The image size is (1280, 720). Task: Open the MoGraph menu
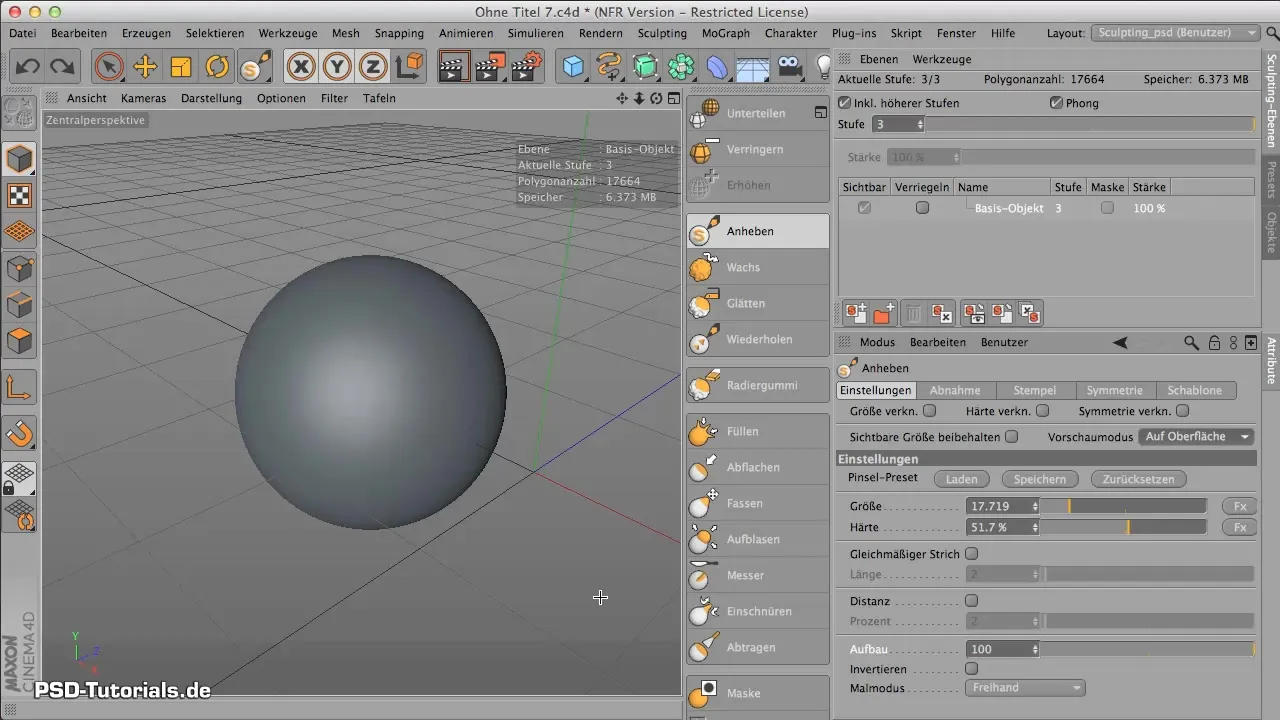726,33
